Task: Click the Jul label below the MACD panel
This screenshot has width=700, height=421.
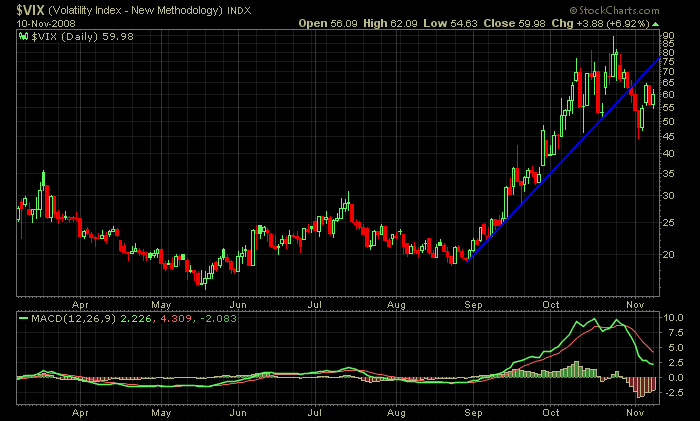Action: [x=315, y=413]
